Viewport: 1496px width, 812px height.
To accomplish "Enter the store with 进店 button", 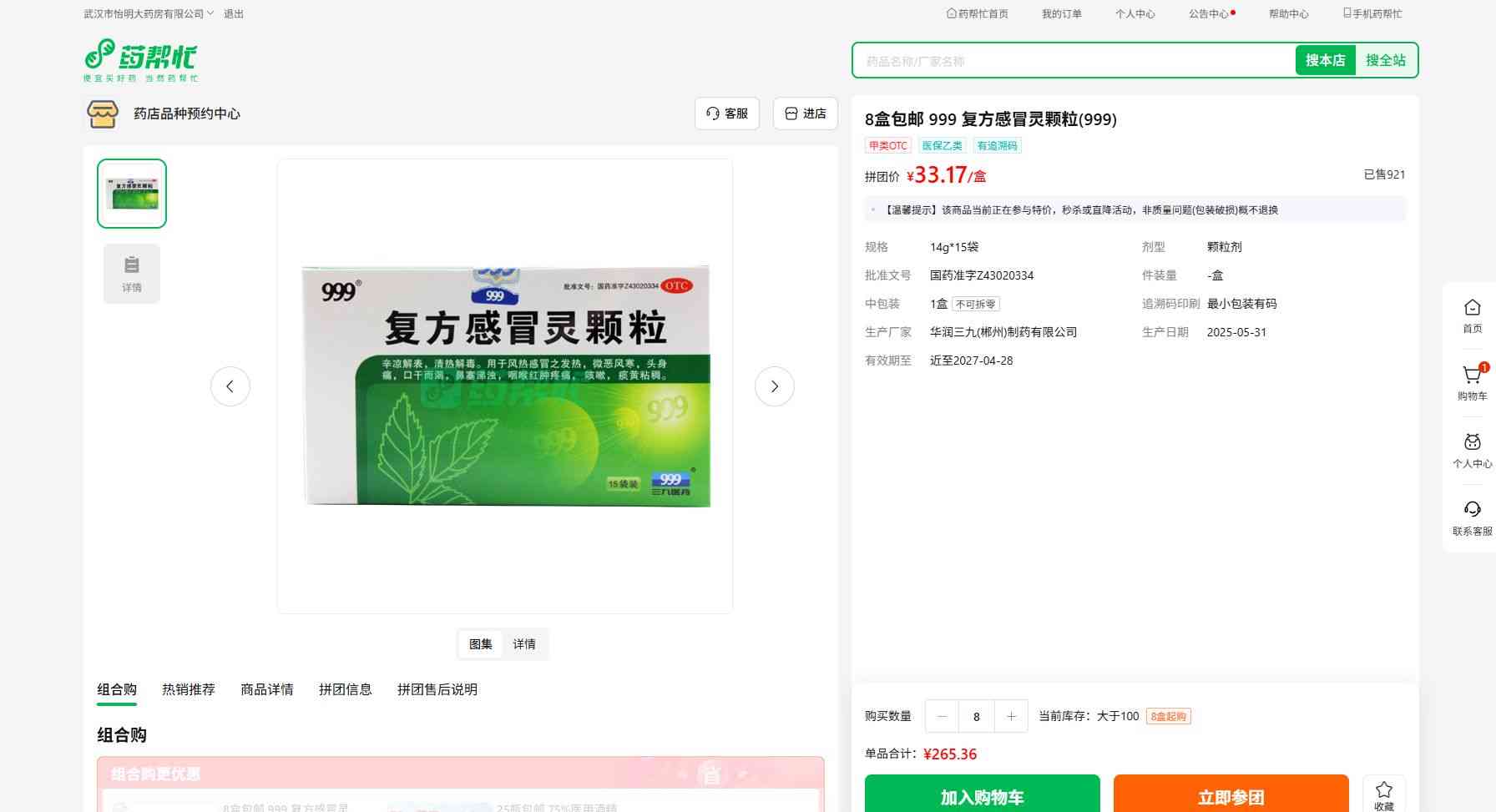I will pyautogui.click(x=805, y=113).
